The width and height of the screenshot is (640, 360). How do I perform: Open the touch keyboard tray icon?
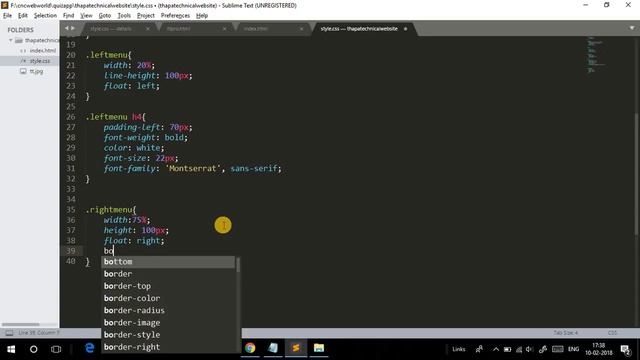(x=558, y=349)
